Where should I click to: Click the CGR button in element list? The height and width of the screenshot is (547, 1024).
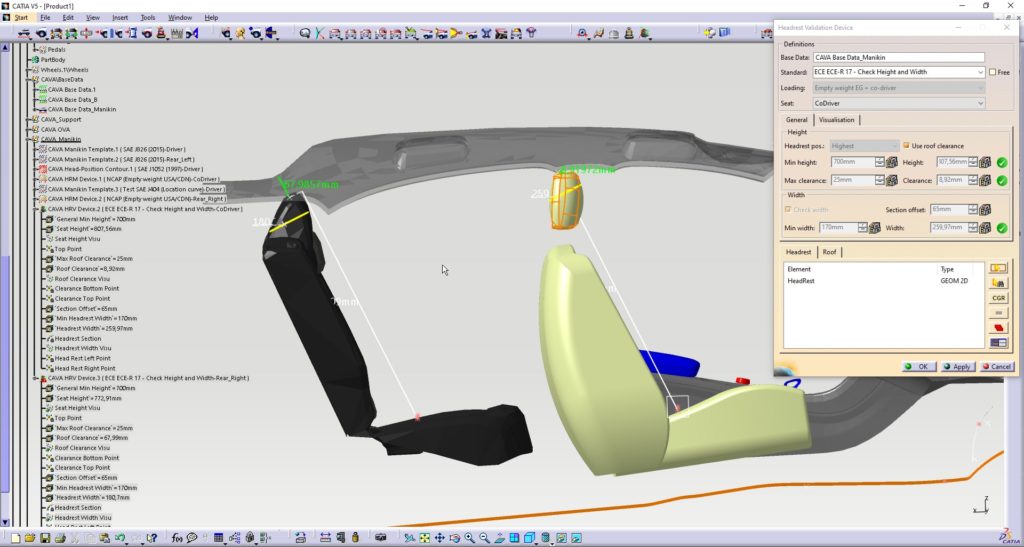coord(999,298)
